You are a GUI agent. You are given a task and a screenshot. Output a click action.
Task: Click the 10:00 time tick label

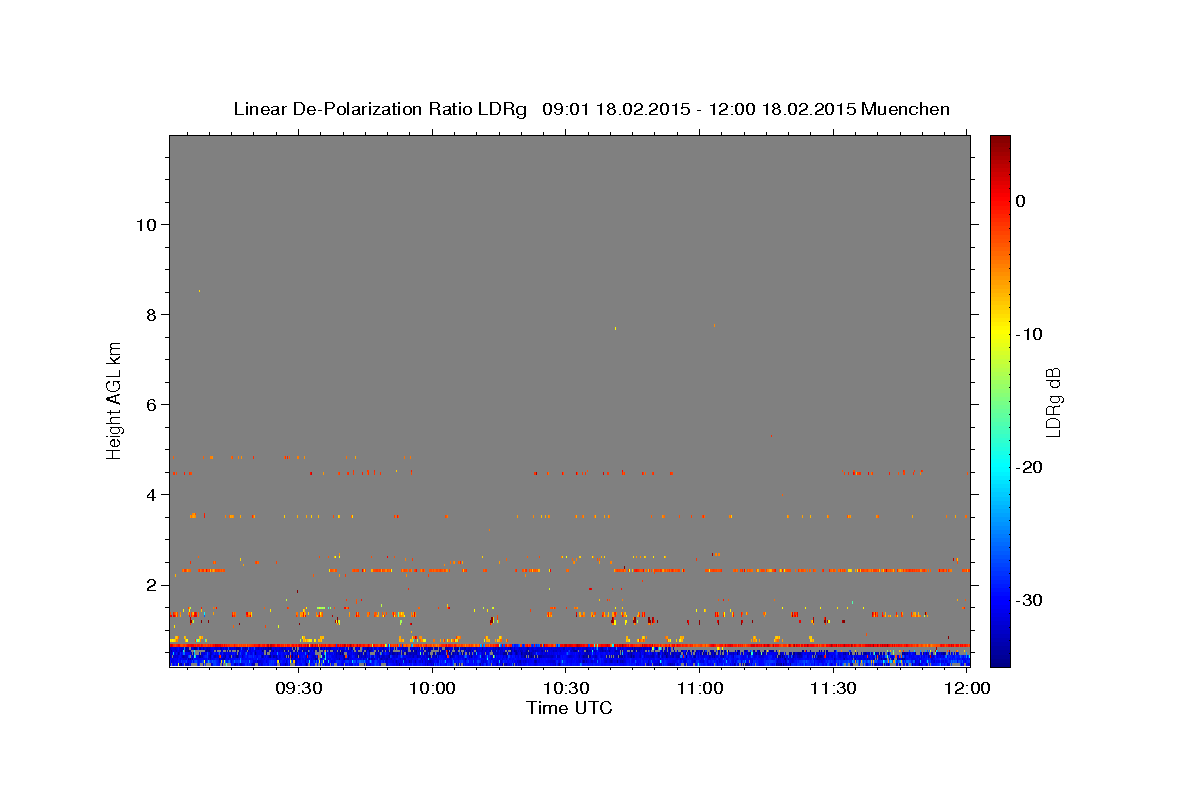(432, 688)
